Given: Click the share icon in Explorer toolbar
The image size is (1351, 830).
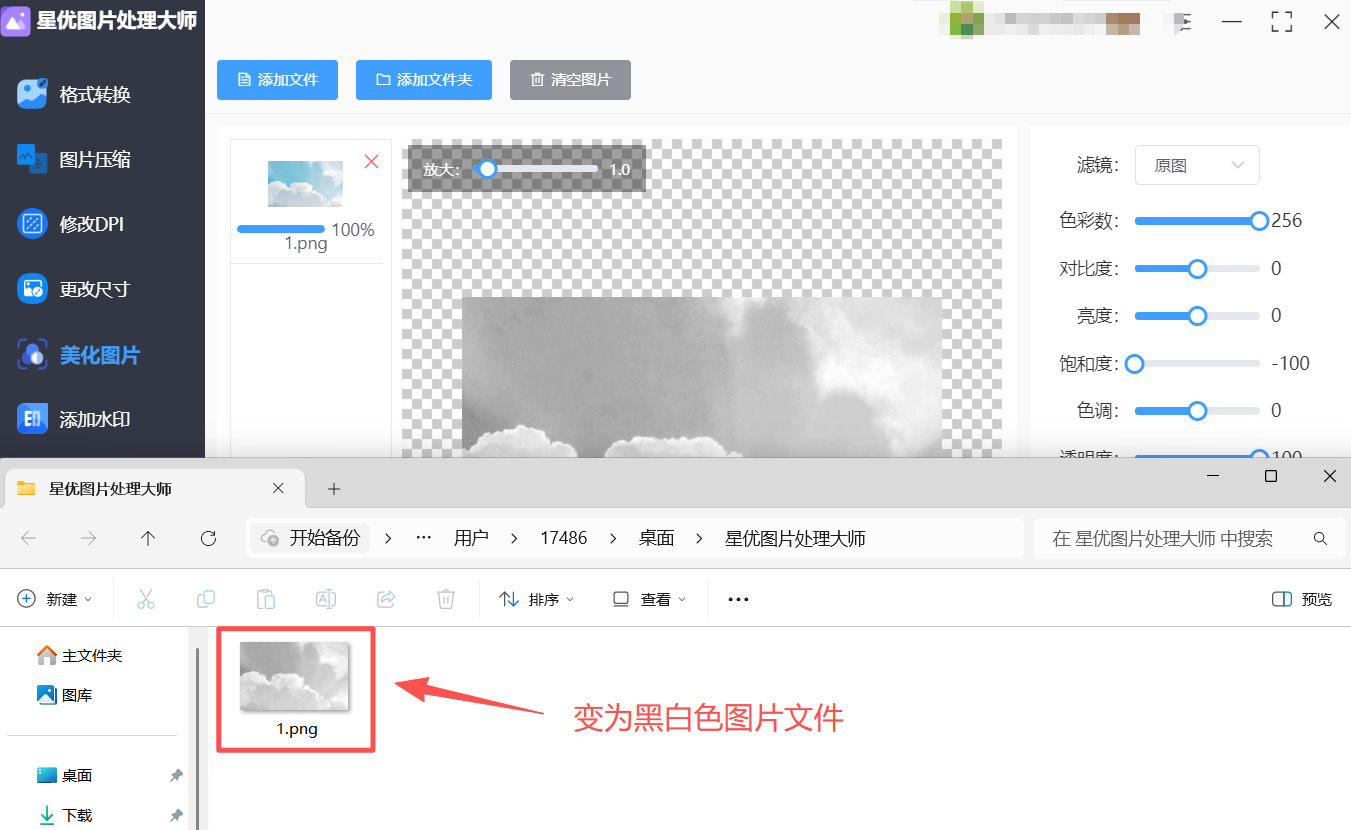Looking at the screenshot, I should pos(386,598).
